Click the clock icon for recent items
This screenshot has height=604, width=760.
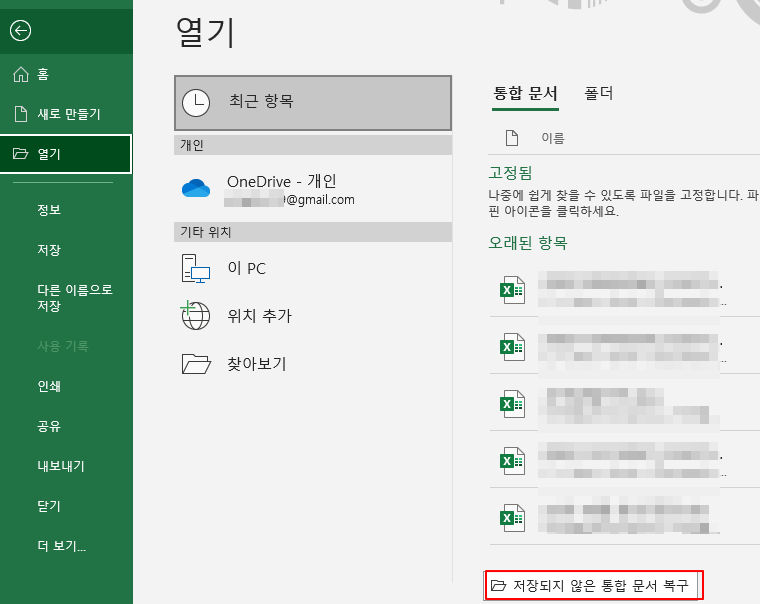[196, 103]
